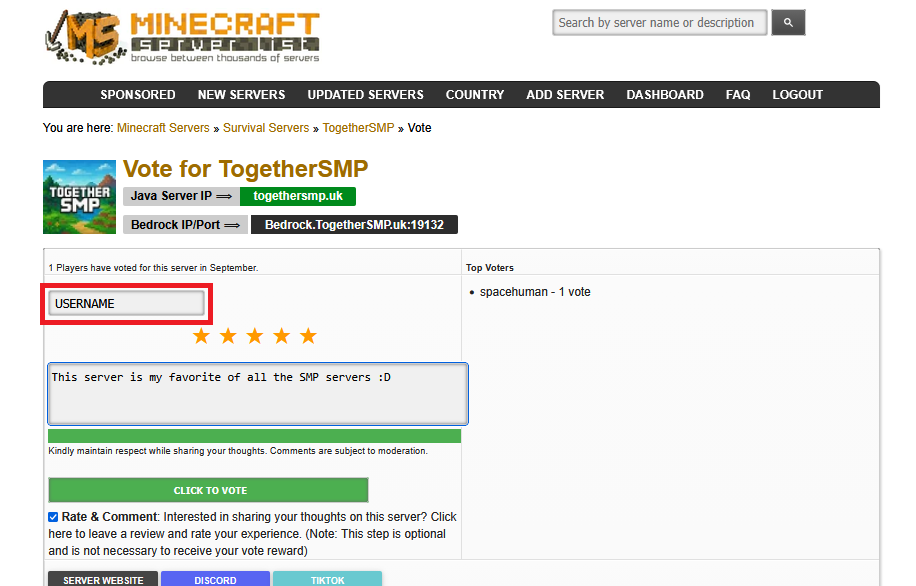
Task: Open the FAQ page
Action: 738,95
